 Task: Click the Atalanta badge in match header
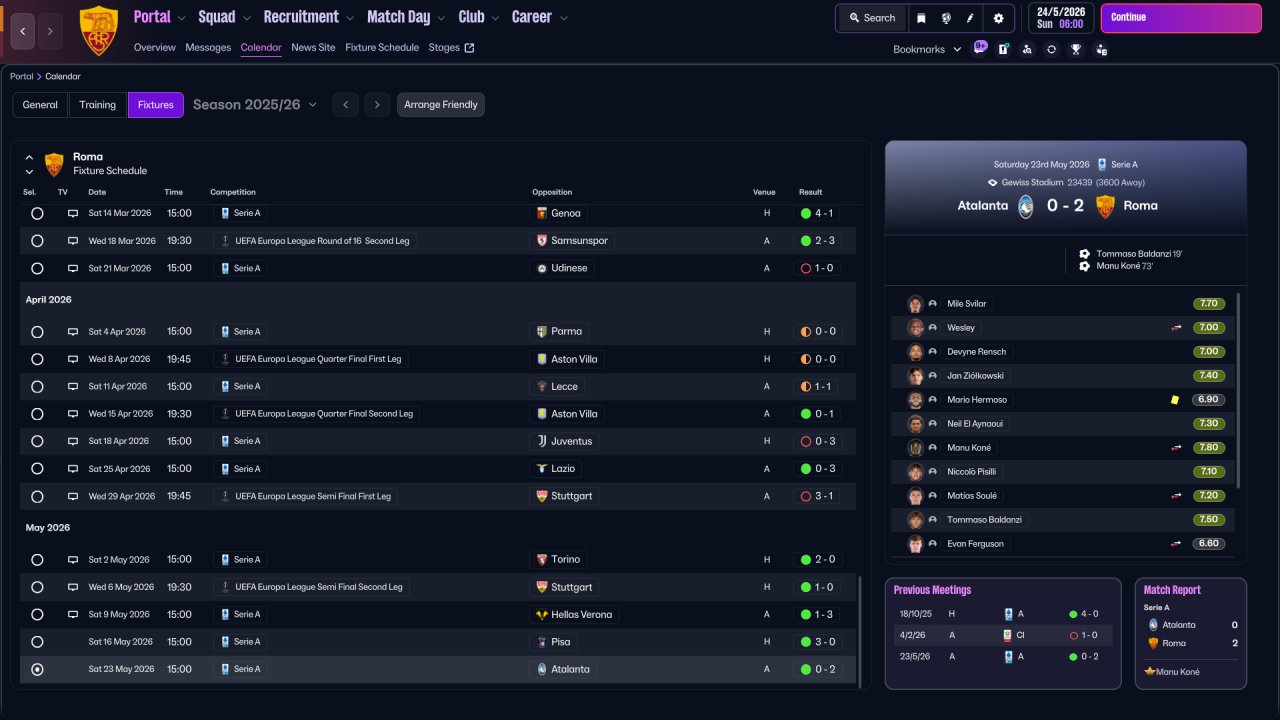point(1026,206)
